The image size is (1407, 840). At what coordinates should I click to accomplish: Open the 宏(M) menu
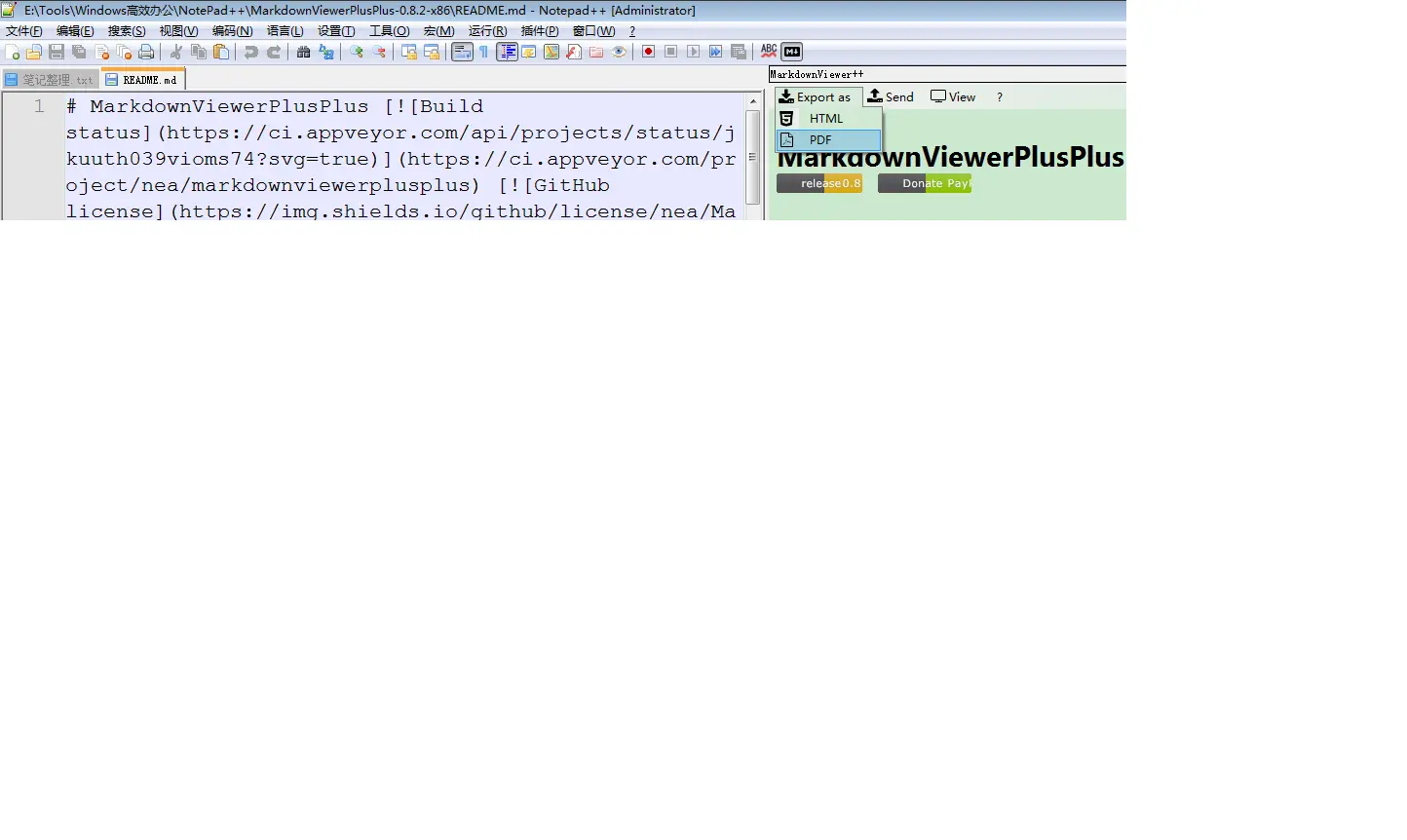click(438, 31)
